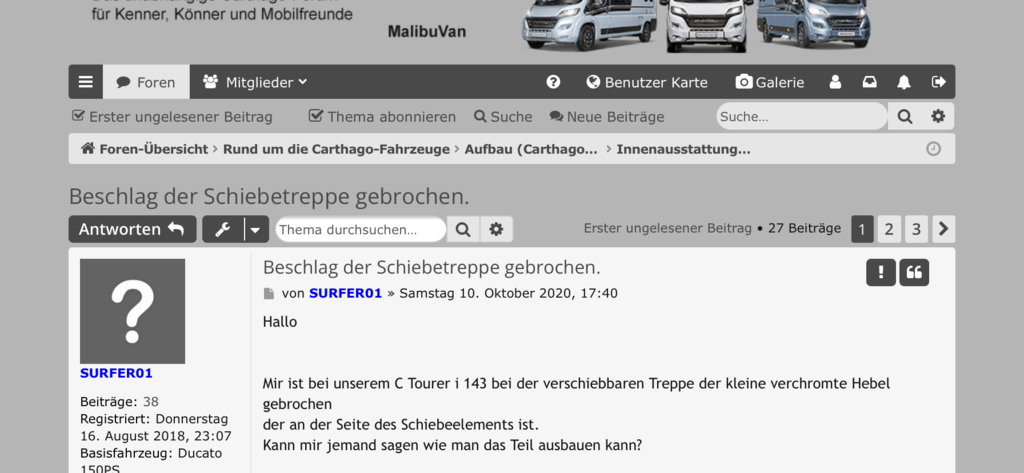
Task: Open the user profile icon
Action: pyautogui.click(x=835, y=82)
